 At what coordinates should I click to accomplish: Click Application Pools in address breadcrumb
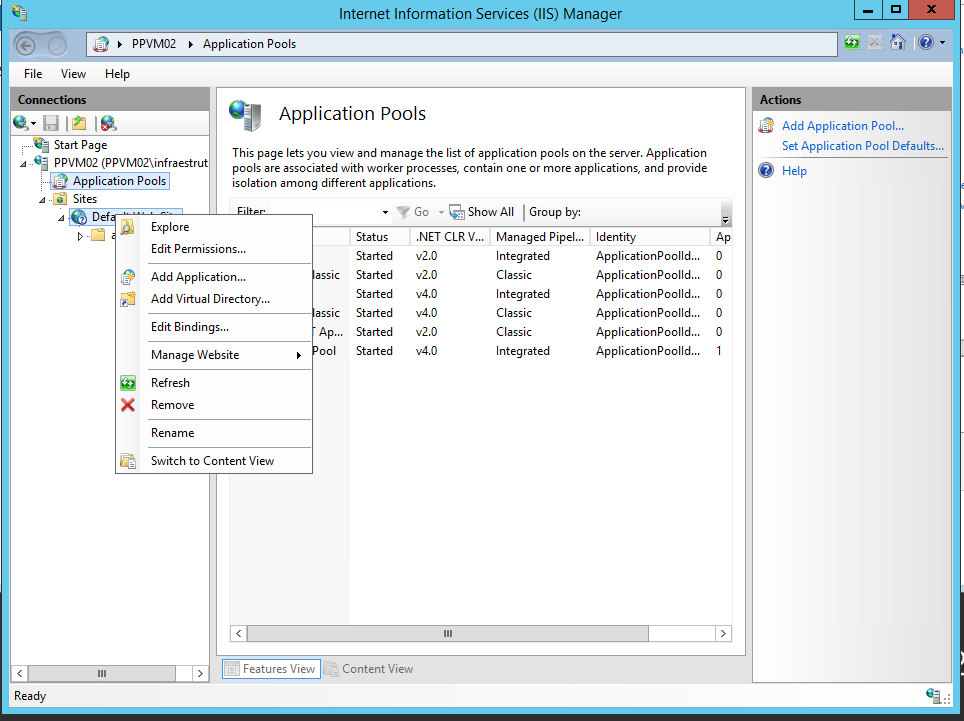(250, 44)
